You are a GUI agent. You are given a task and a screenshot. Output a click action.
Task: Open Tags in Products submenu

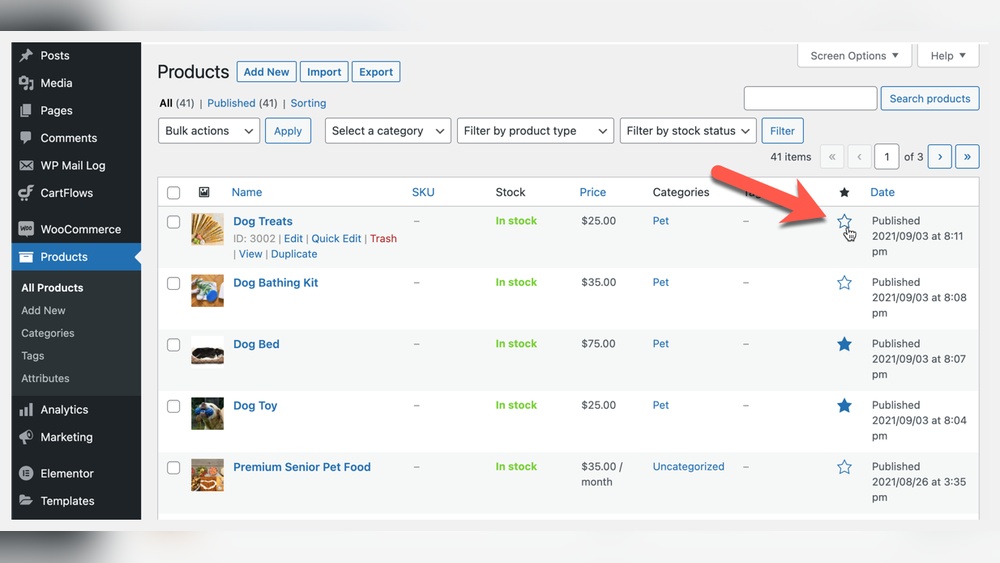click(x=33, y=356)
